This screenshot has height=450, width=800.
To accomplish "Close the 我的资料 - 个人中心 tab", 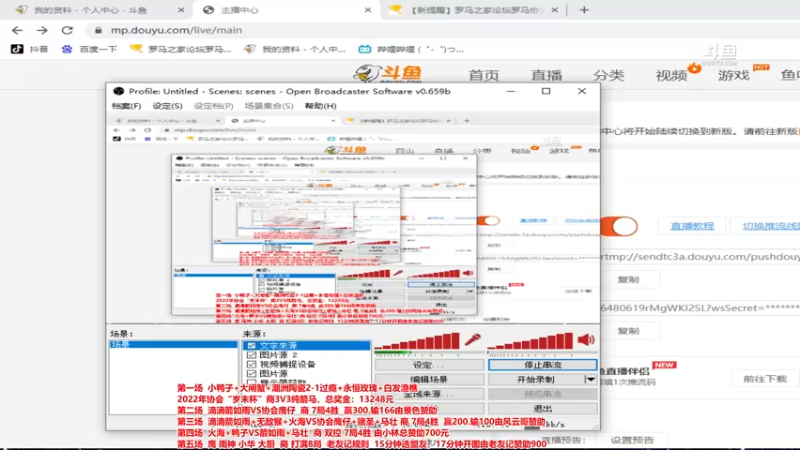I will (x=181, y=10).
